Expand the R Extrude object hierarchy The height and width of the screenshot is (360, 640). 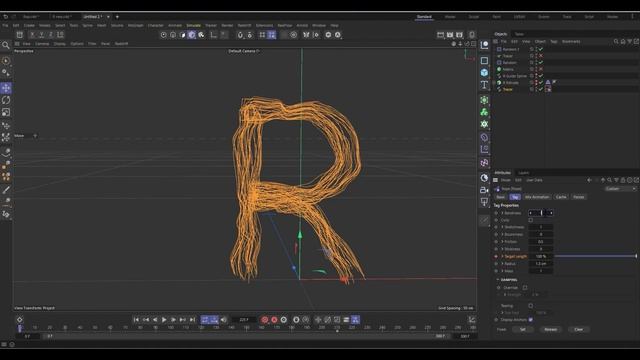494,82
